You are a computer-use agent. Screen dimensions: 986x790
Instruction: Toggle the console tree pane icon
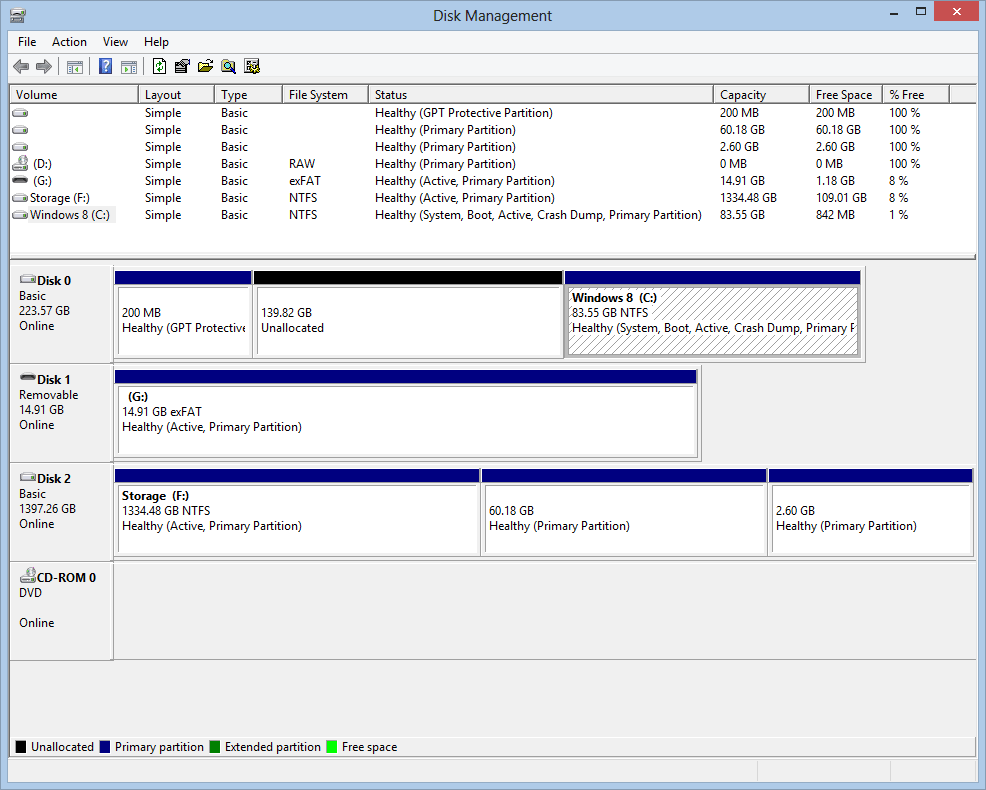pyautogui.click(x=74, y=67)
